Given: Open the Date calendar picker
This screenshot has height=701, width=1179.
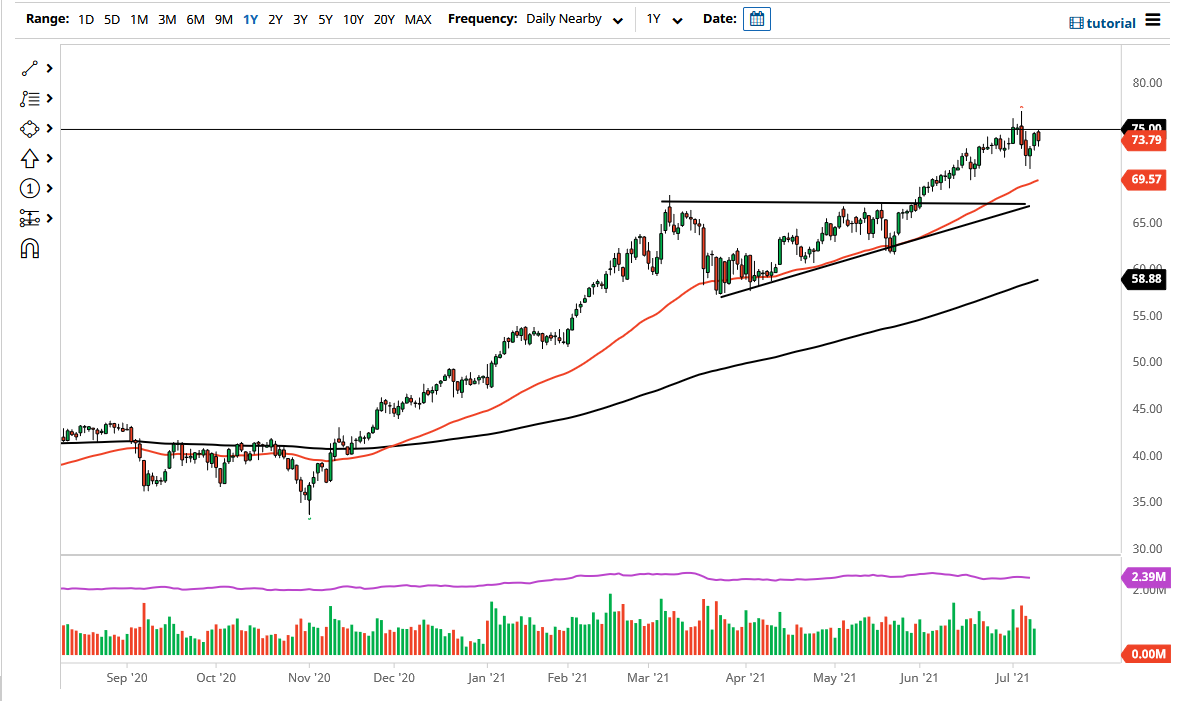Looking at the screenshot, I should pyautogui.click(x=756, y=18).
